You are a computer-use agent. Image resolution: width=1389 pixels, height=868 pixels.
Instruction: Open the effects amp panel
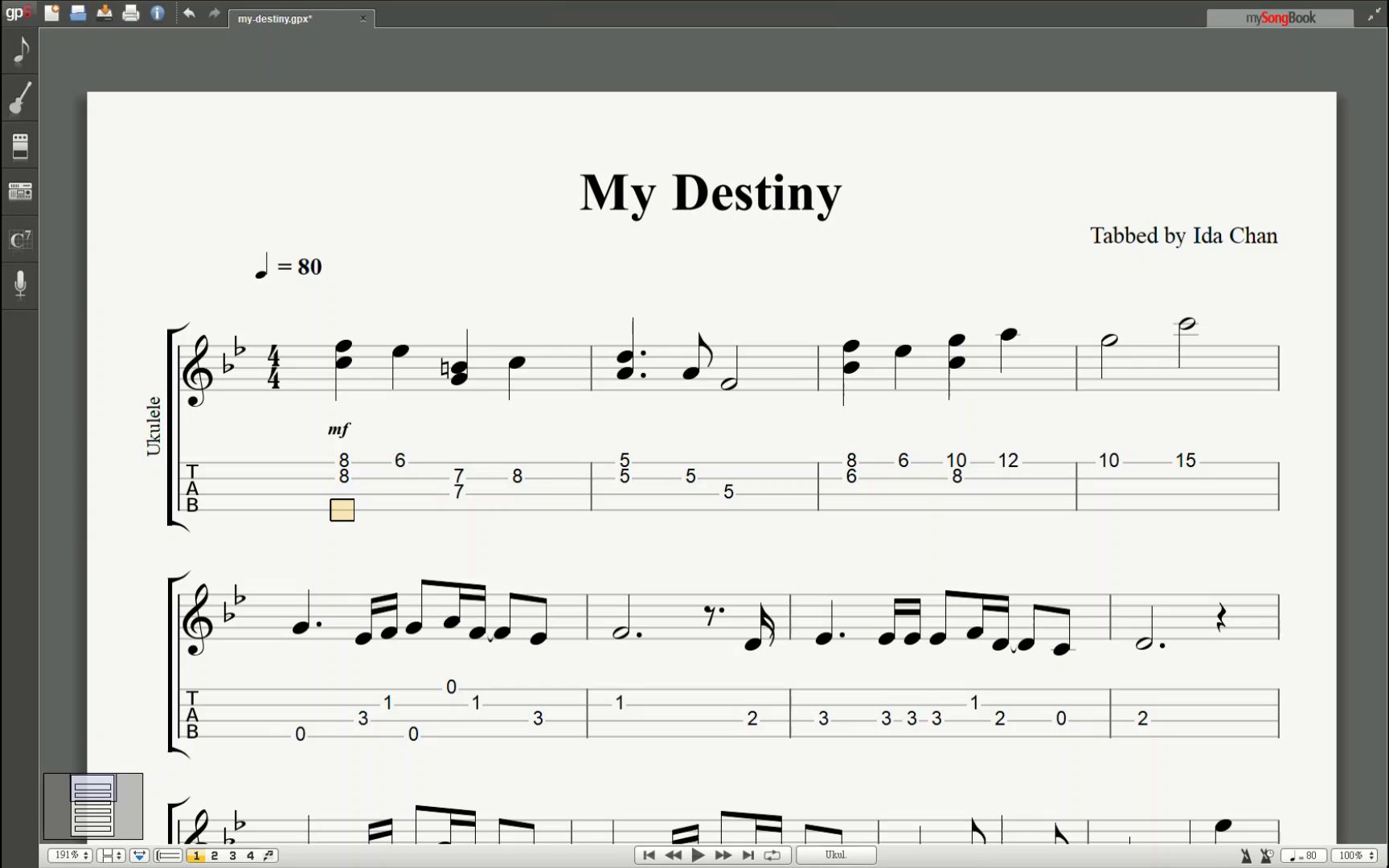[20, 145]
